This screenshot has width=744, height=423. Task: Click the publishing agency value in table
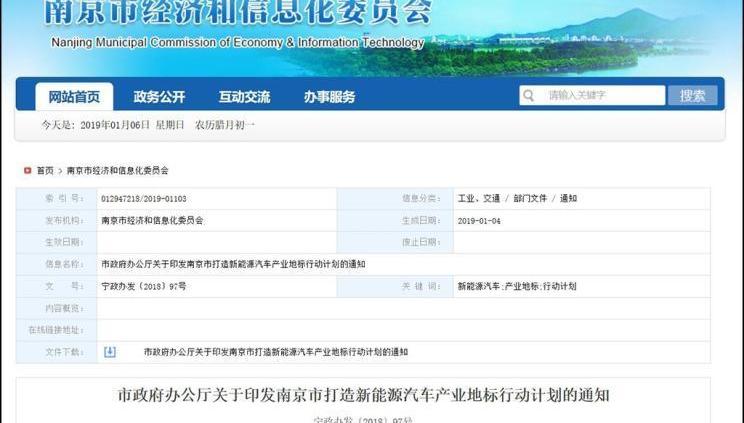152,220
